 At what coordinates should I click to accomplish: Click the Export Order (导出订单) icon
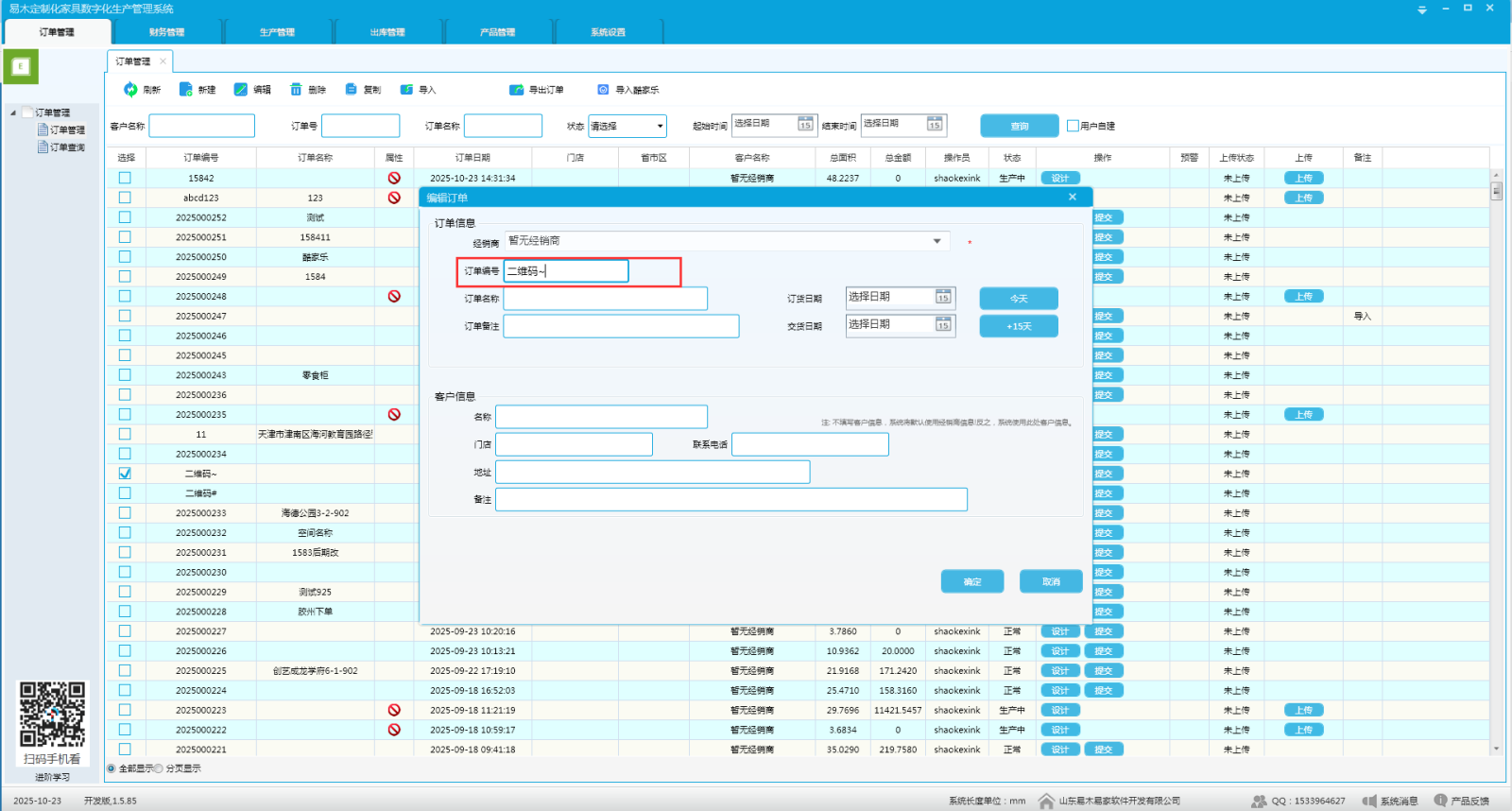point(516,90)
